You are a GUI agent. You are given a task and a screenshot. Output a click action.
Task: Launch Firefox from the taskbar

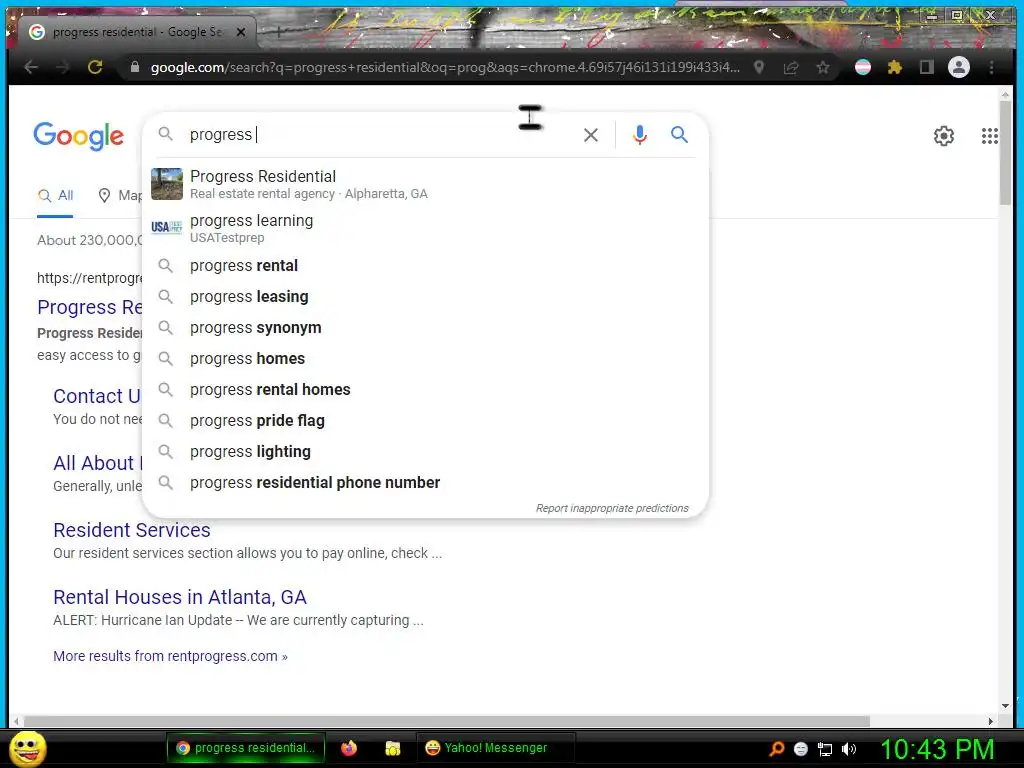pyautogui.click(x=349, y=748)
